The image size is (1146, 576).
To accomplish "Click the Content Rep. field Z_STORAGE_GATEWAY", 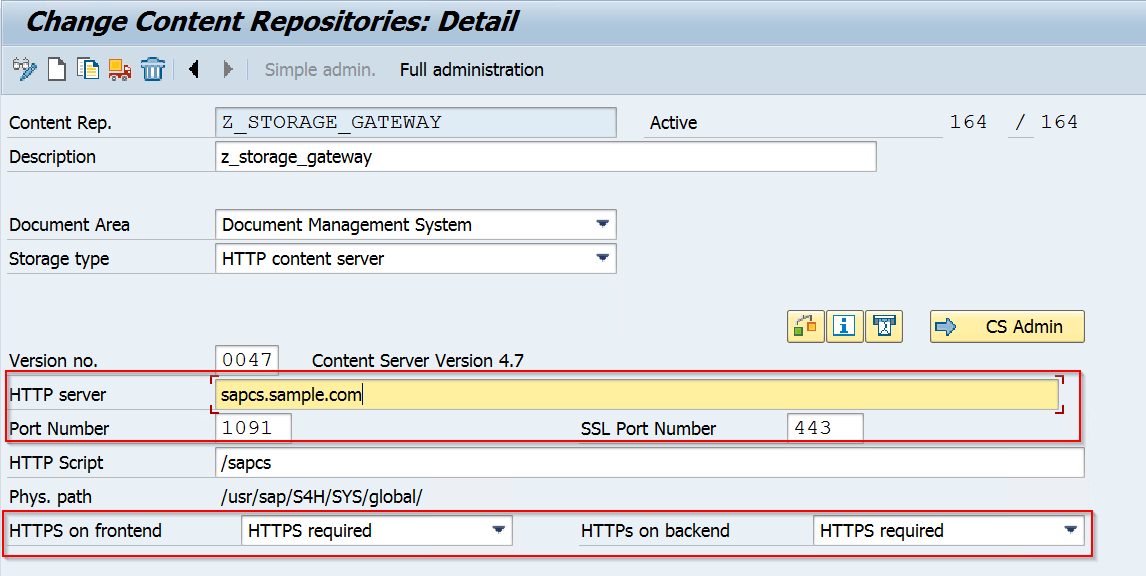I will [416, 122].
